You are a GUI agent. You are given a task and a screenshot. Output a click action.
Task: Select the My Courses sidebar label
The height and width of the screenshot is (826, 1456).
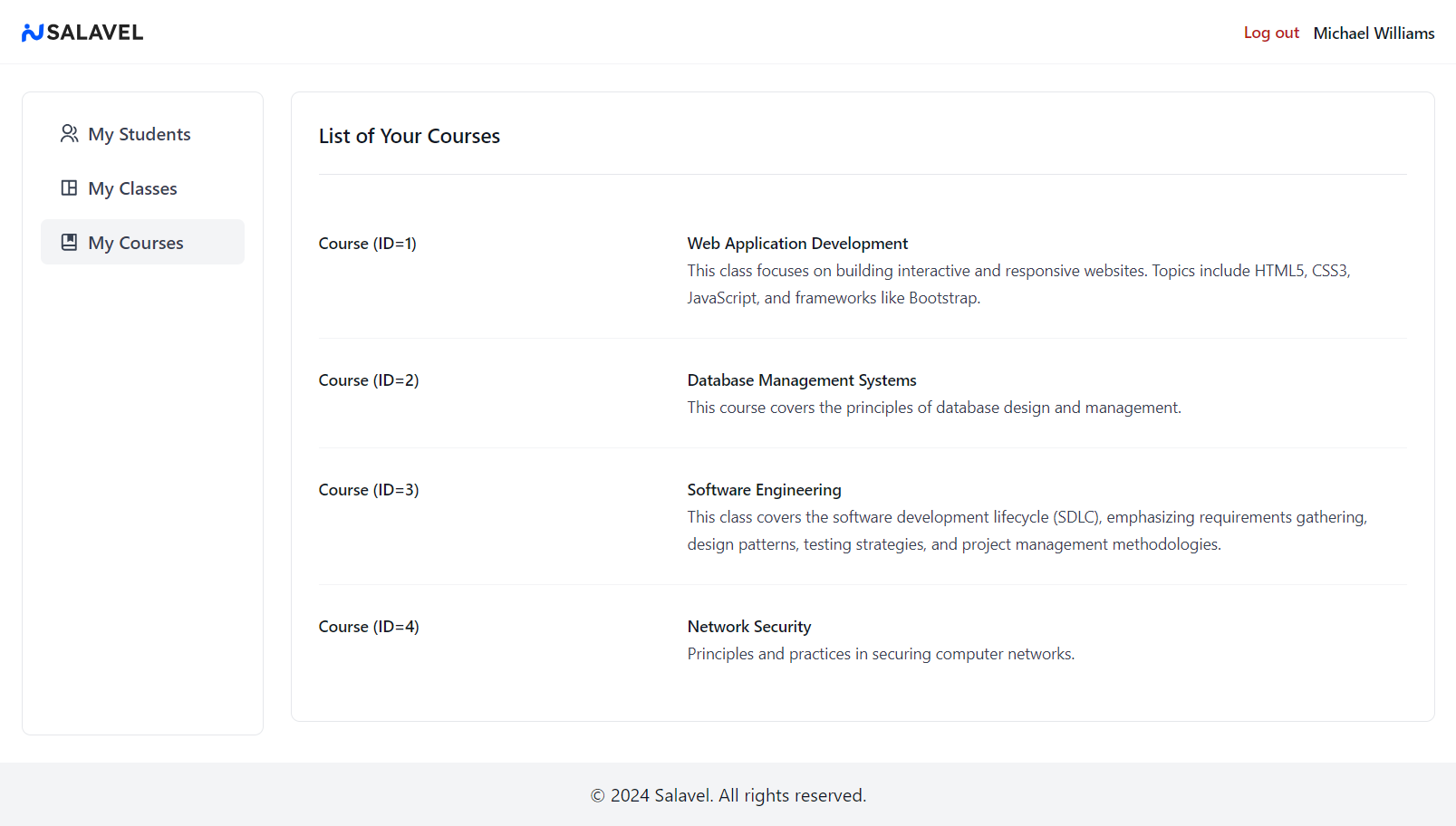[x=136, y=243]
